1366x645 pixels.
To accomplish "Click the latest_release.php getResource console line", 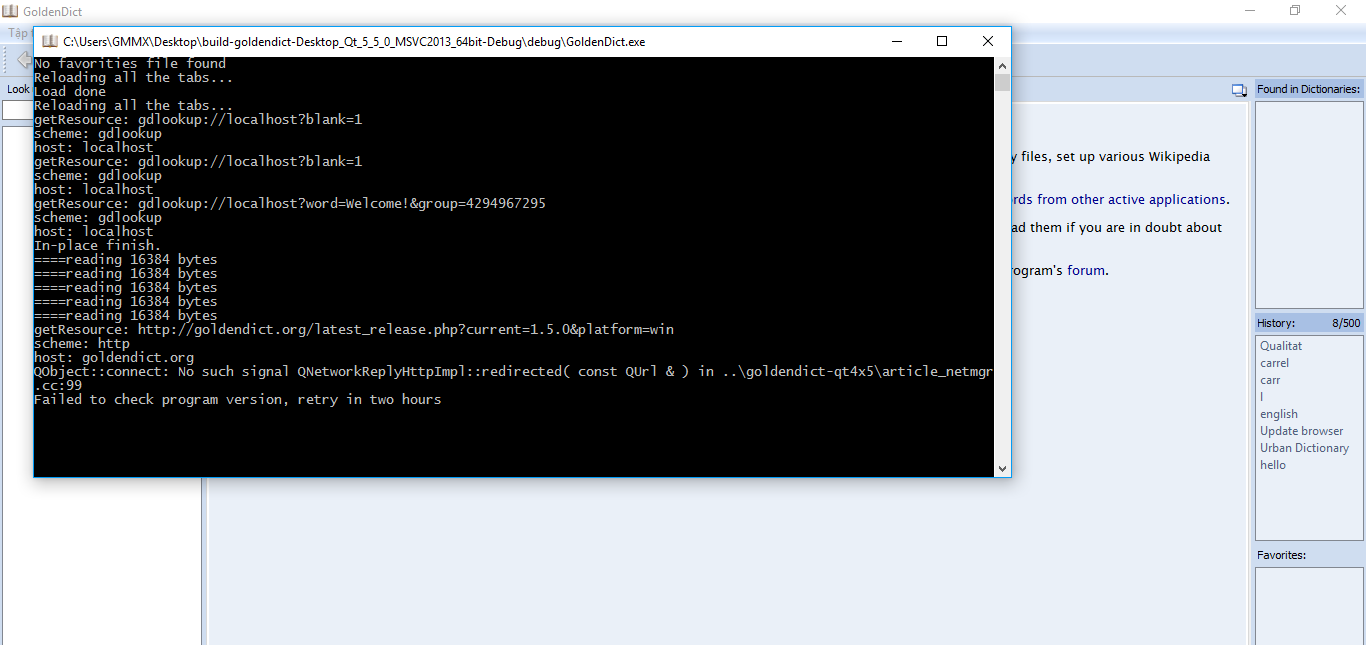I will click(x=354, y=329).
